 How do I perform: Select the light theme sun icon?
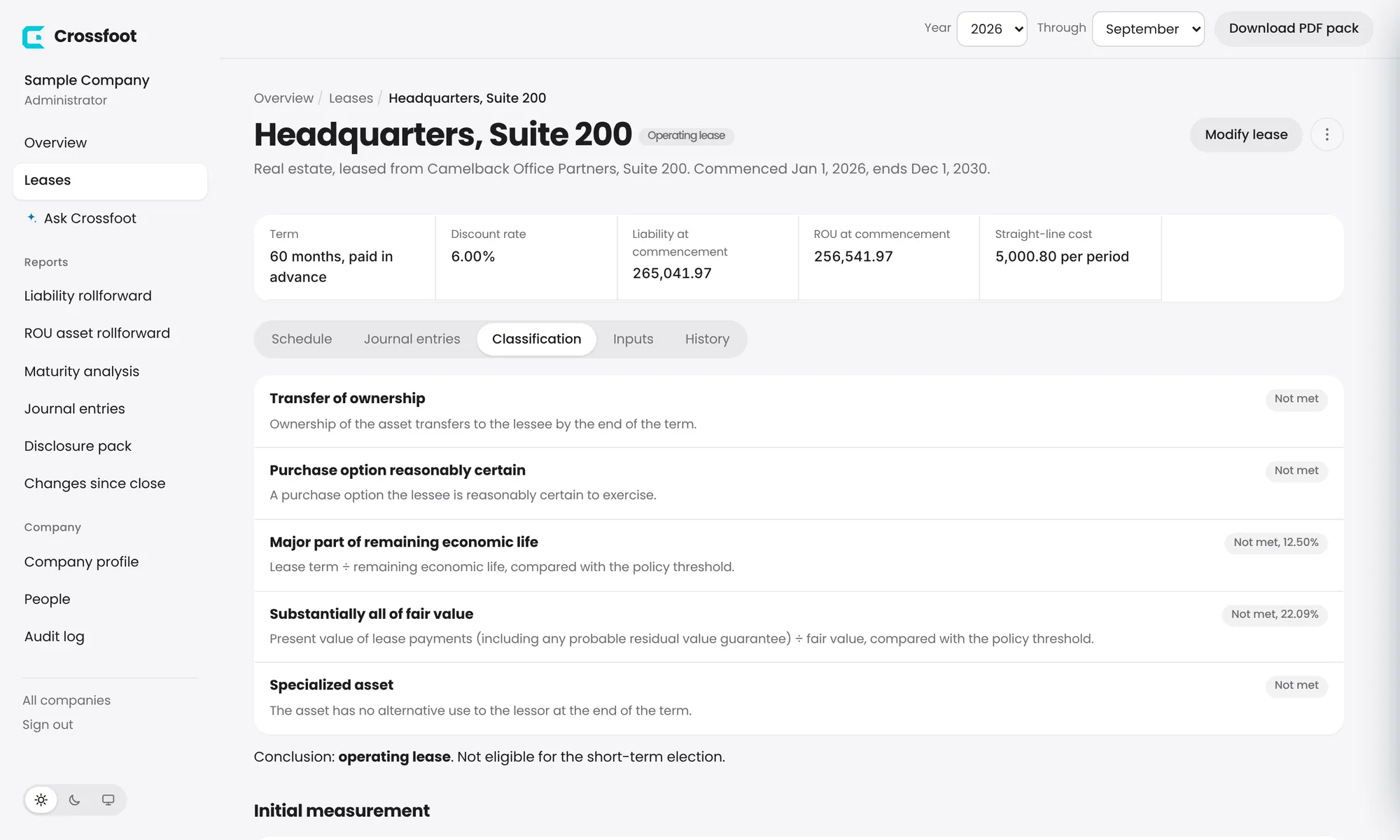point(41,799)
